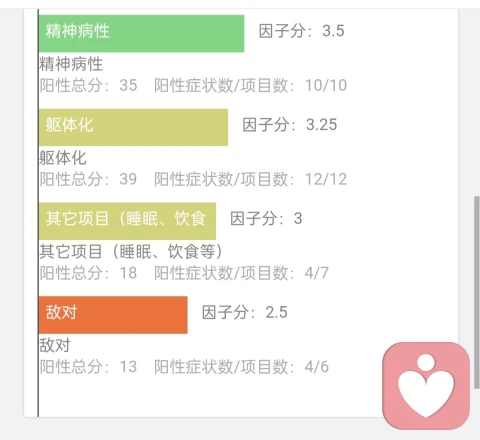Click the 阳性总分: 39 text
The height and width of the screenshot is (440, 480).
(88, 179)
